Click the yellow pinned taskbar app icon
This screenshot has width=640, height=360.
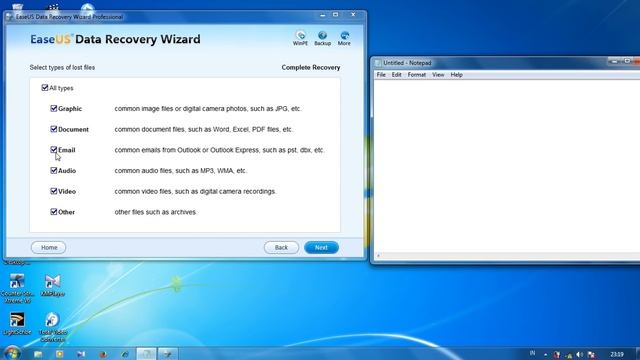click(x=60, y=354)
